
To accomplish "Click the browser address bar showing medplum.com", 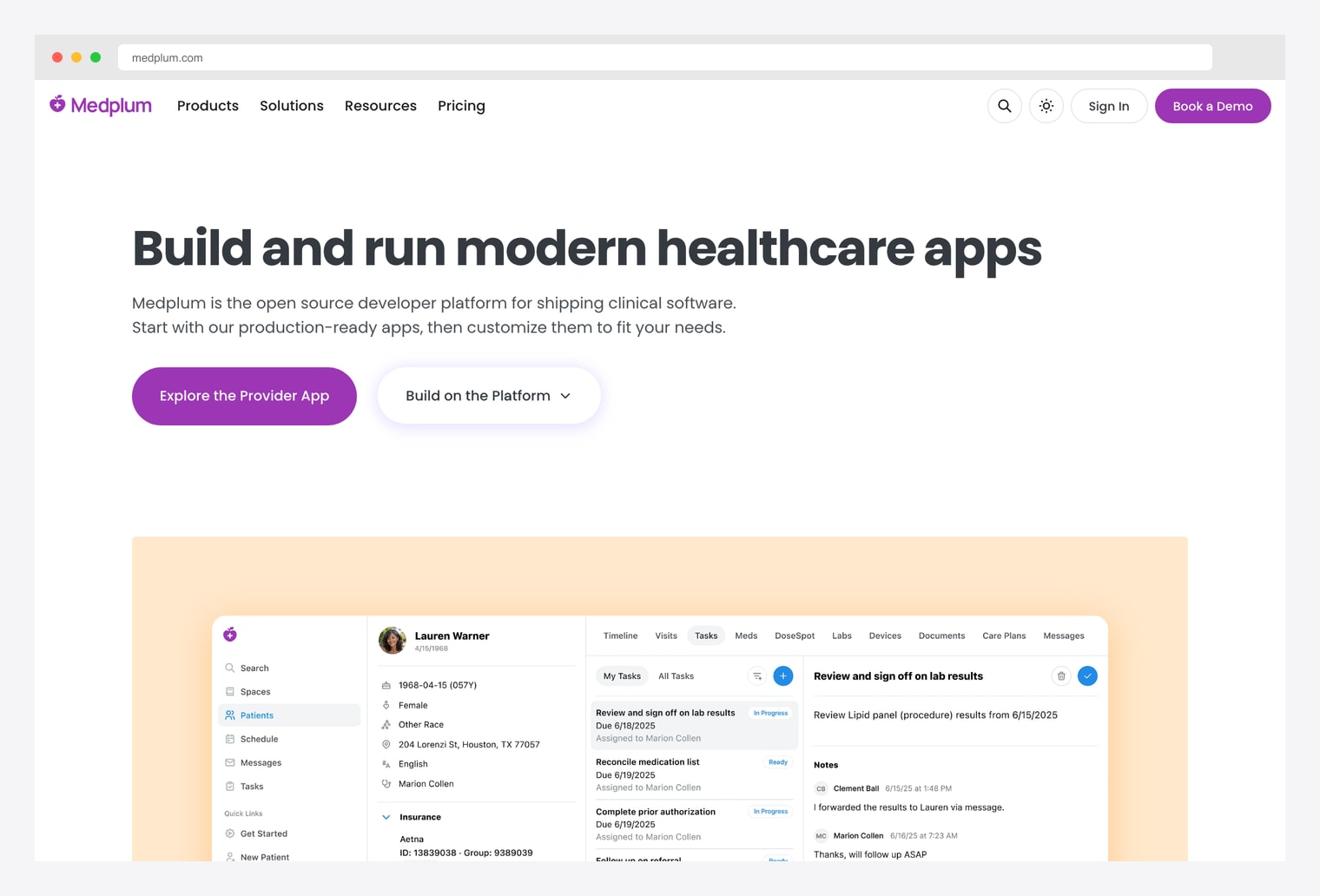I will coord(664,57).
